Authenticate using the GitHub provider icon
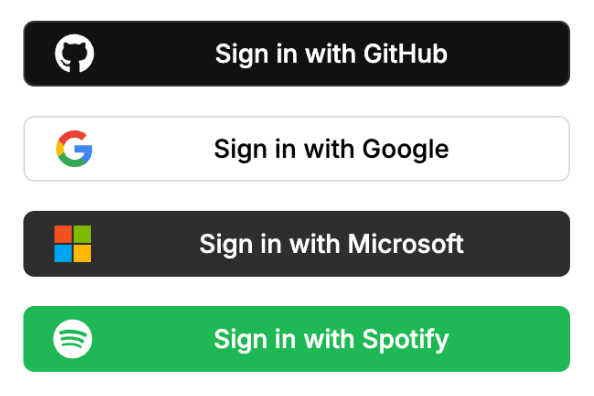 (x=74, y=53)
